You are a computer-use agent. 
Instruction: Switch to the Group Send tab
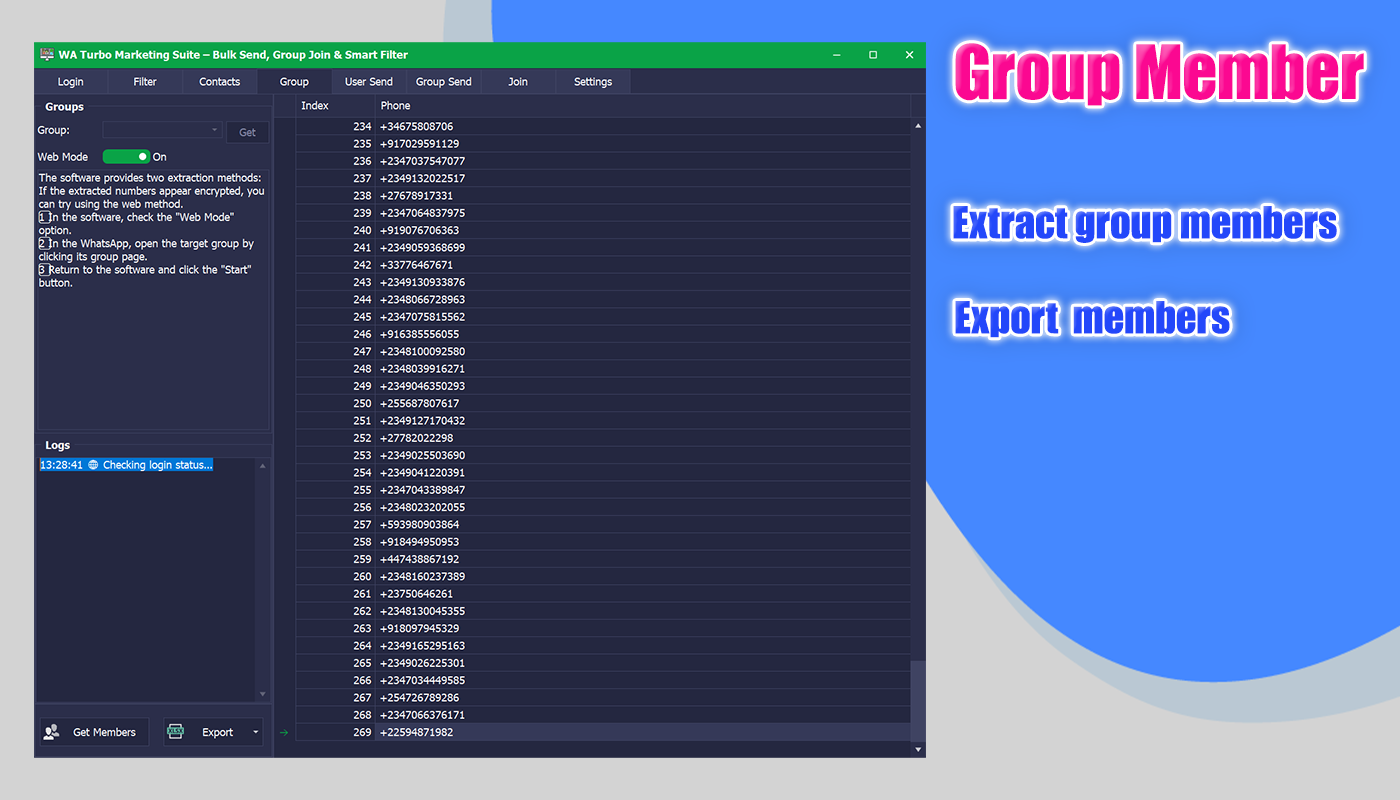444,82
